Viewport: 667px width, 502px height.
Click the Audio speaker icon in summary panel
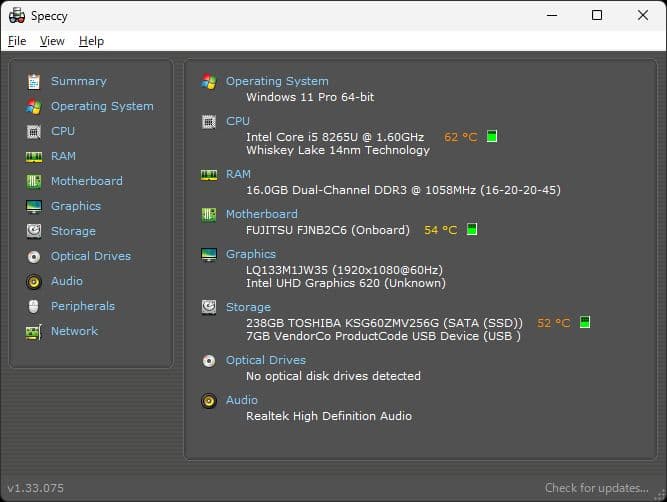coord(209,401)
